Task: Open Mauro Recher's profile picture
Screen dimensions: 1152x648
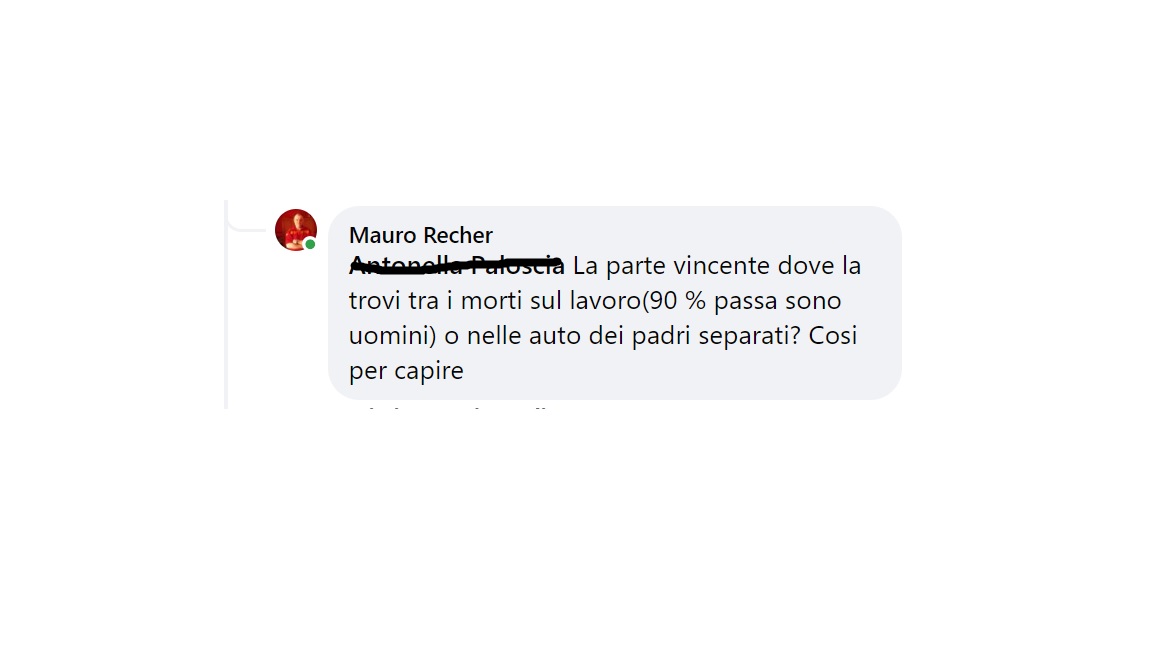Action: 296,230
